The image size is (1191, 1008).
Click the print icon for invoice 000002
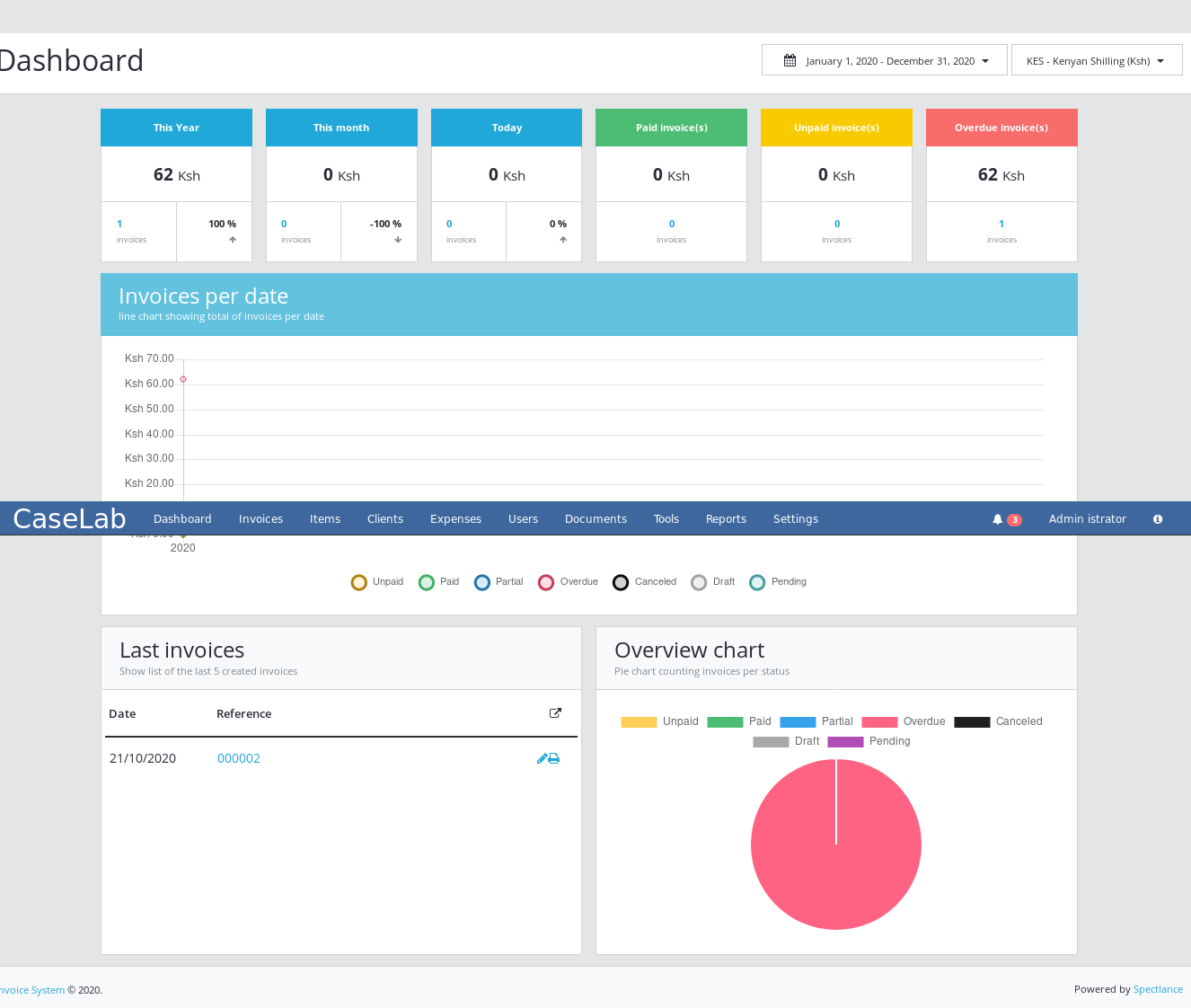(x=554, y=758)
